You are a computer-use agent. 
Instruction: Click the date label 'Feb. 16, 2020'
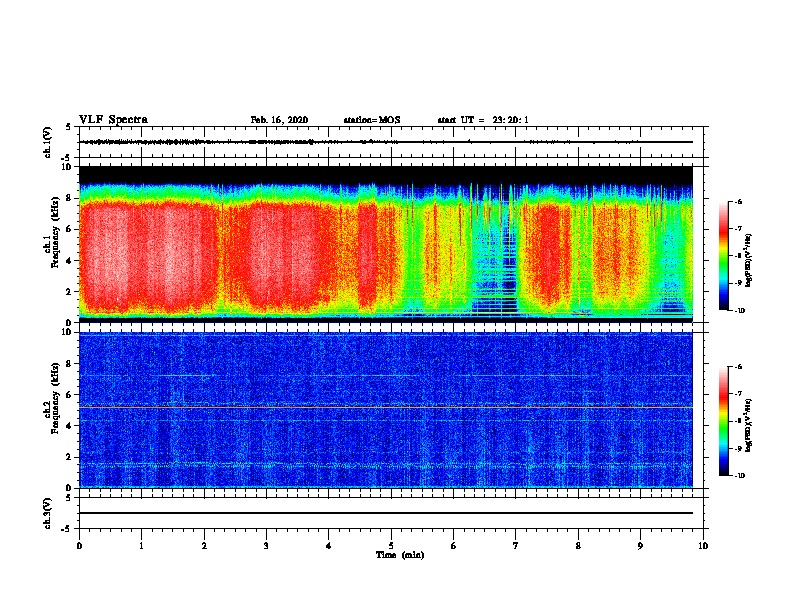coord(279,120)
